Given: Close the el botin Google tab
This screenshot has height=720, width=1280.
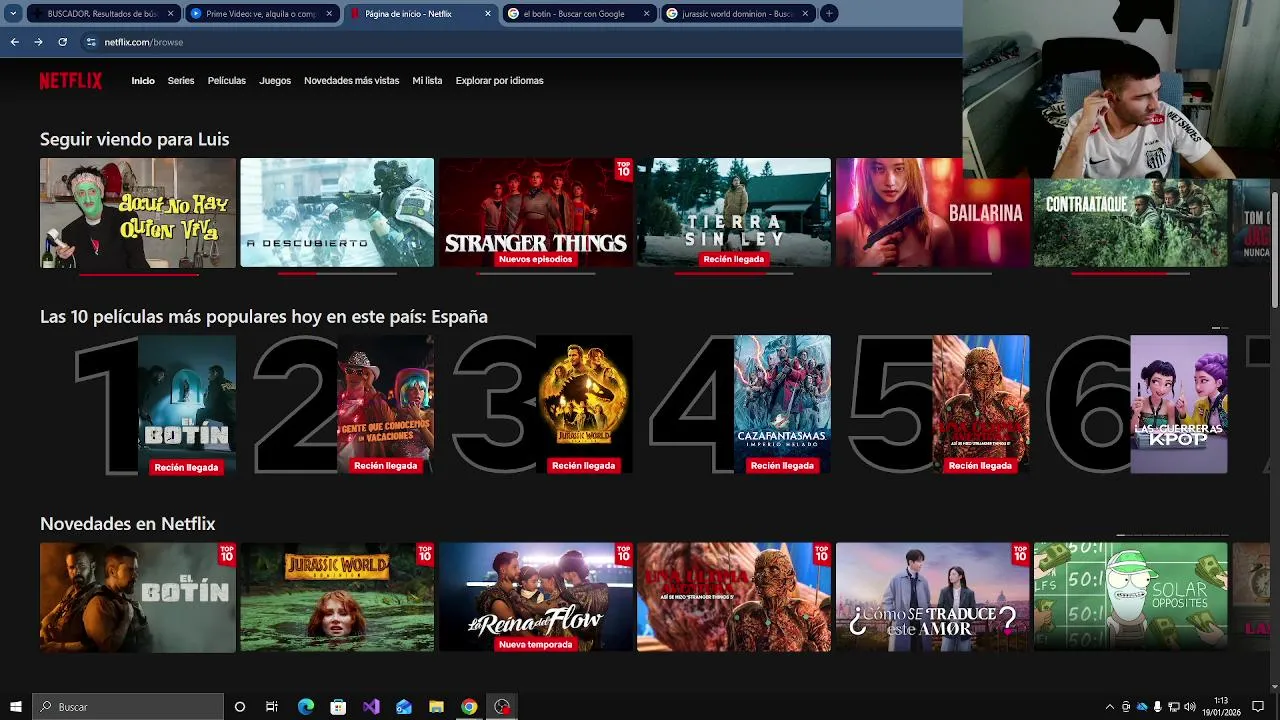Looking at the screenshot, I should (x=647, y=14).
